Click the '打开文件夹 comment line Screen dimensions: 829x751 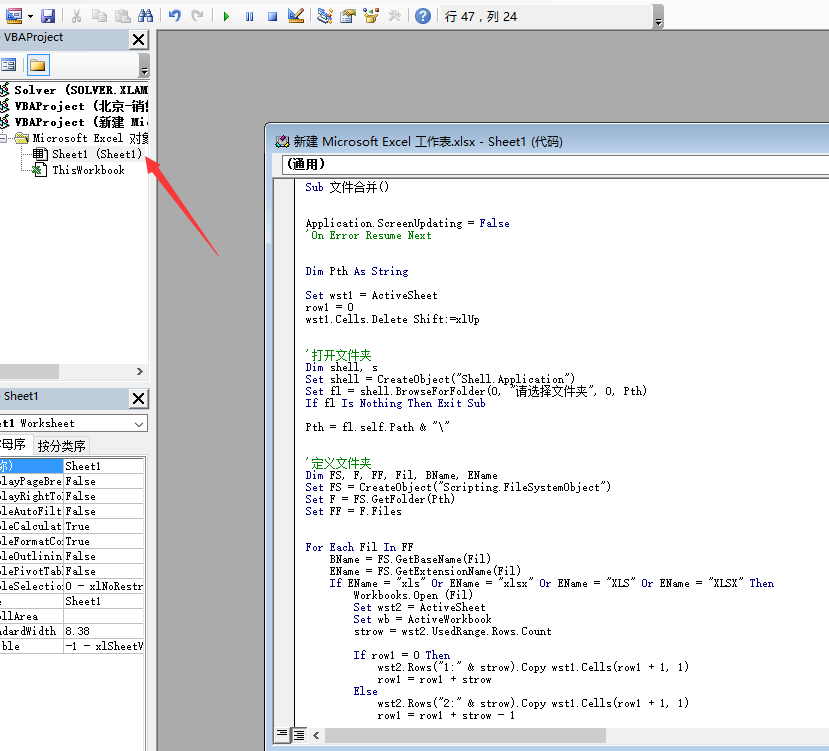click(338, 355)
